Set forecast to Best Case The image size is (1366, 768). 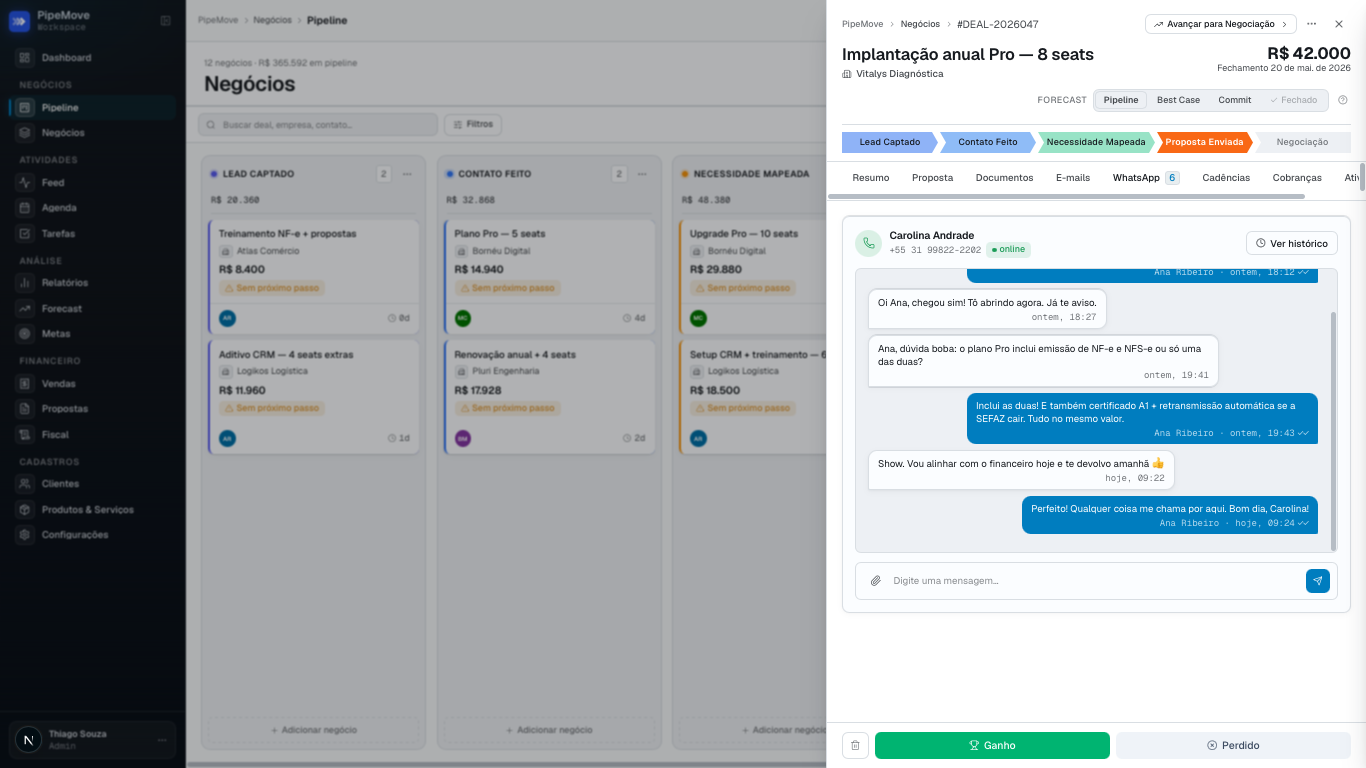click(x=1178, y=100)
